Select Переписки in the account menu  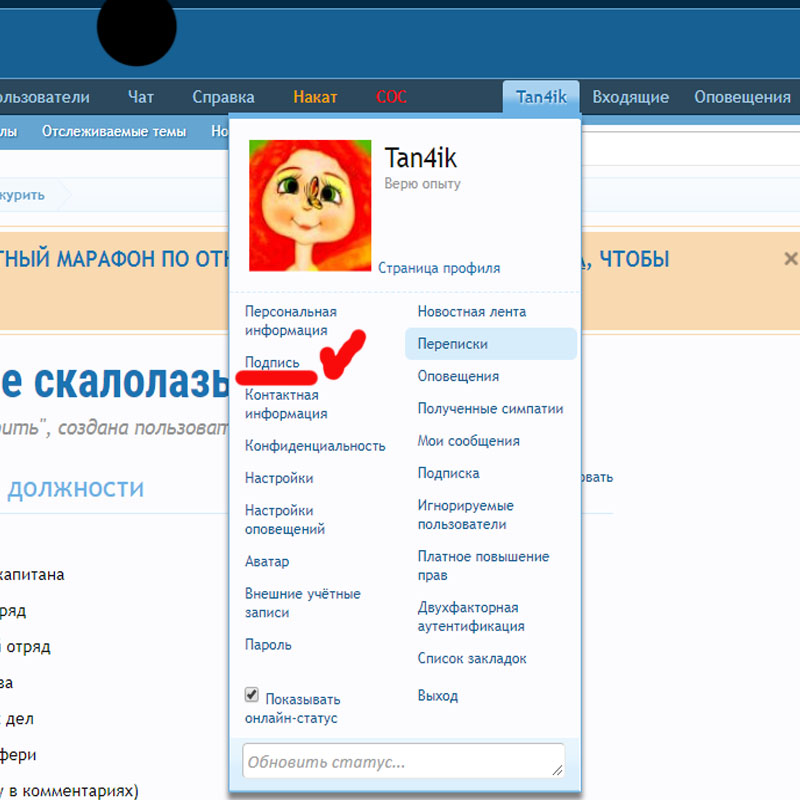point(491,344)
